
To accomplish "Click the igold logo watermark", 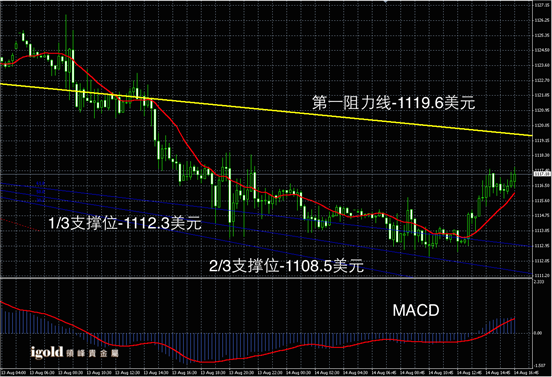I will tap(74, 352).
